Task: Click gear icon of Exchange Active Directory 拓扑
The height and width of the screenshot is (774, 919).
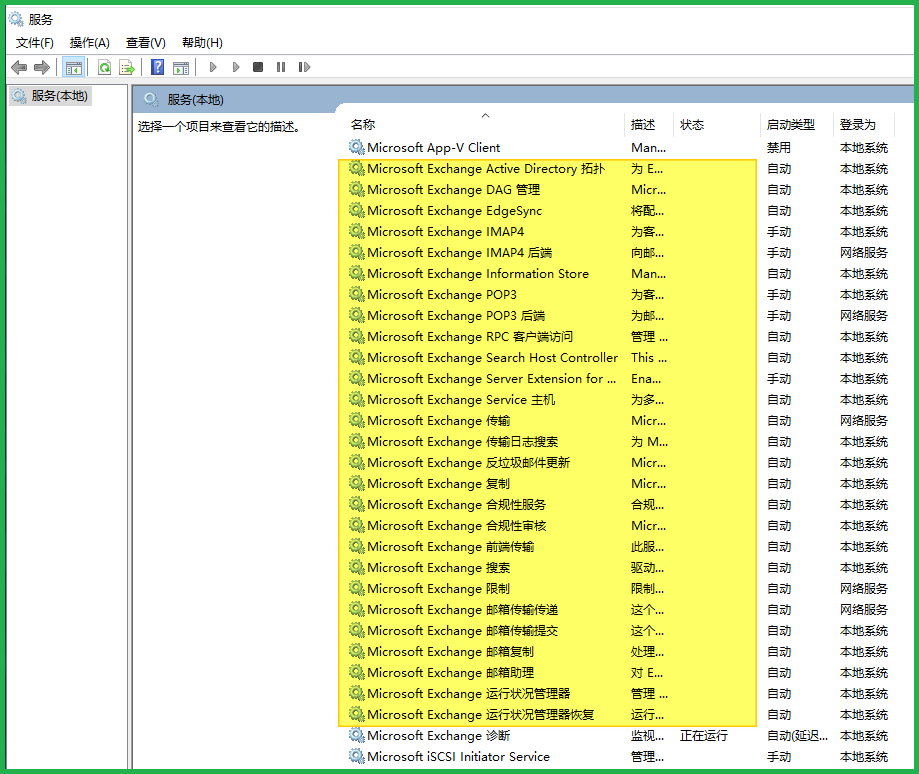Action: tap(356, 168)
